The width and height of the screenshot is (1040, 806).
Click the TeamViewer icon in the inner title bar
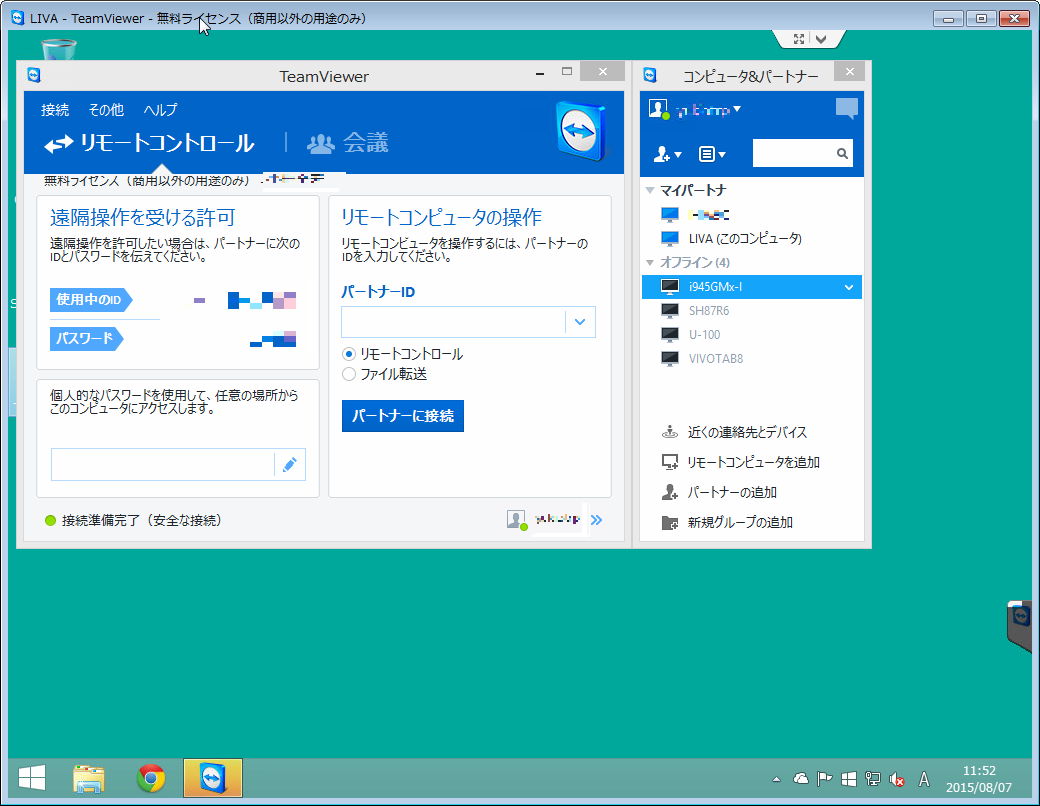point(34,75)
